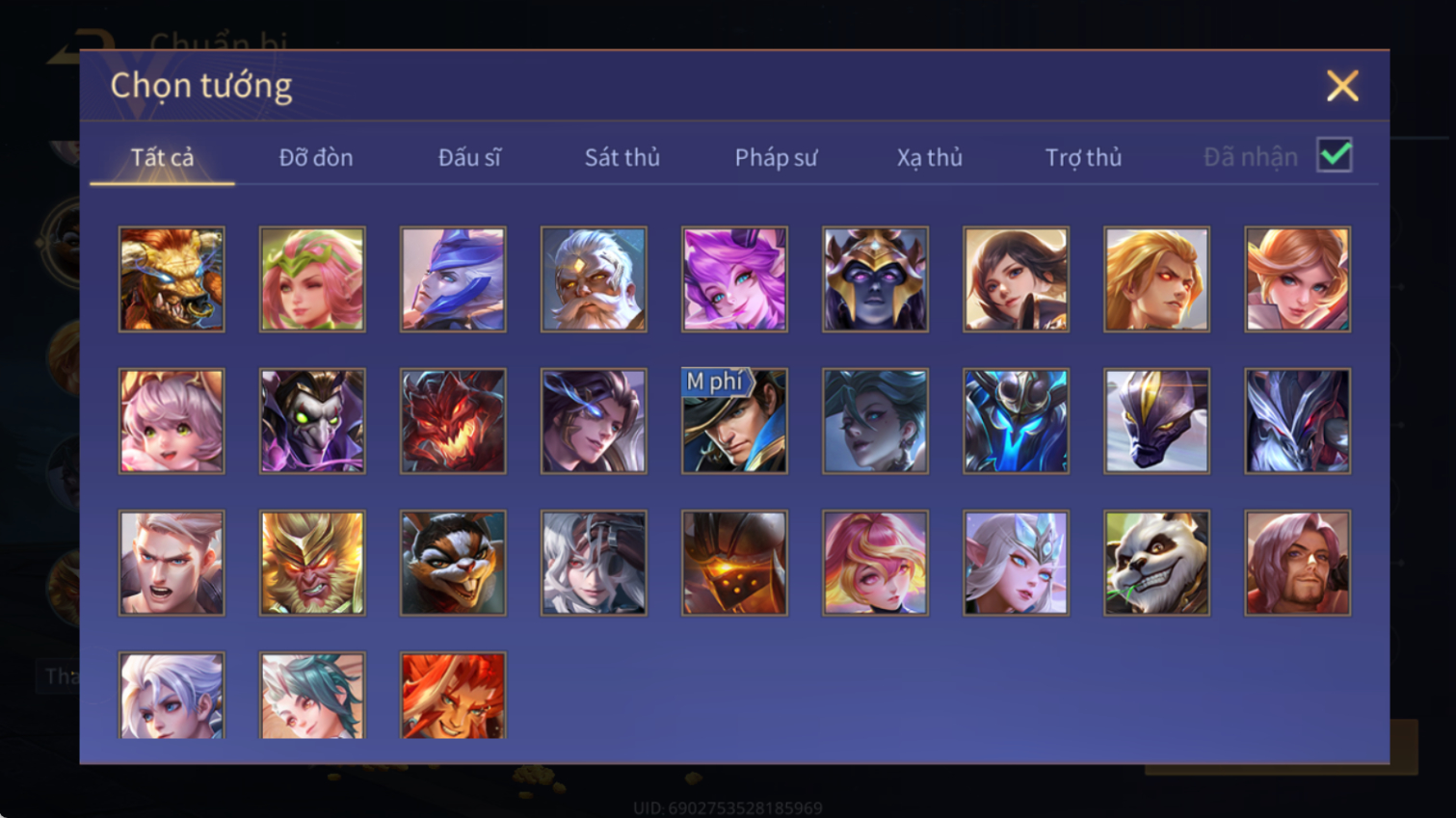Image resolution: width=1456 pixels, height=818 pixels.
Task: Switch to the Đỡ đòn tab
Action: [x=316, y=157]
